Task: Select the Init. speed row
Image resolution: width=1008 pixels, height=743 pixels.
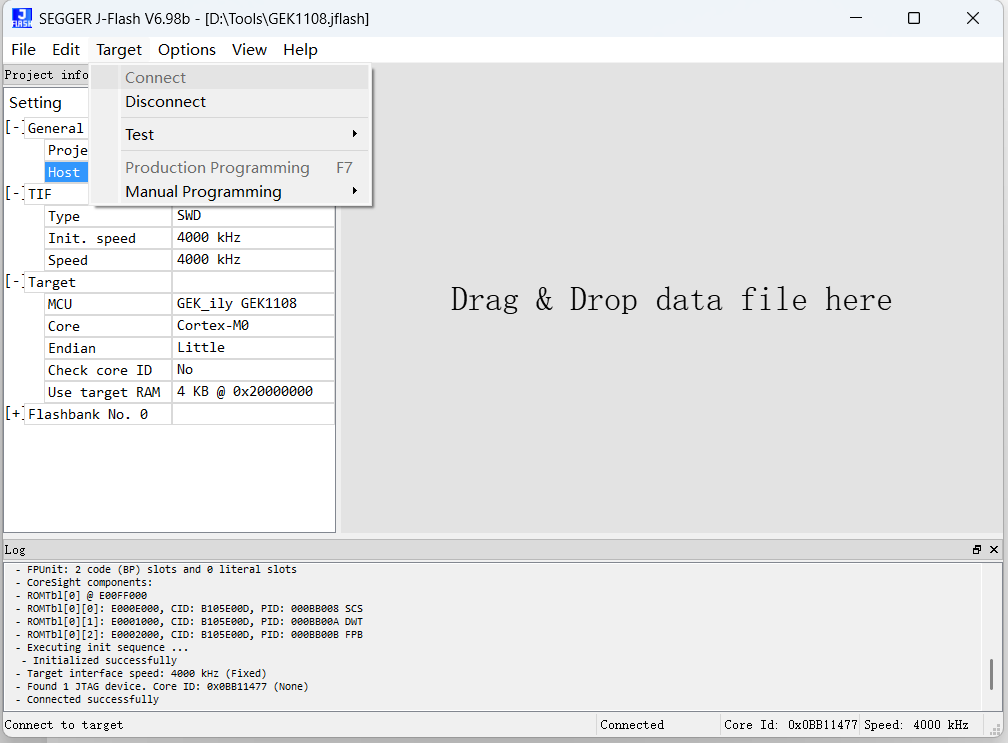Action: pyautogui.click(x=108, y=238)
